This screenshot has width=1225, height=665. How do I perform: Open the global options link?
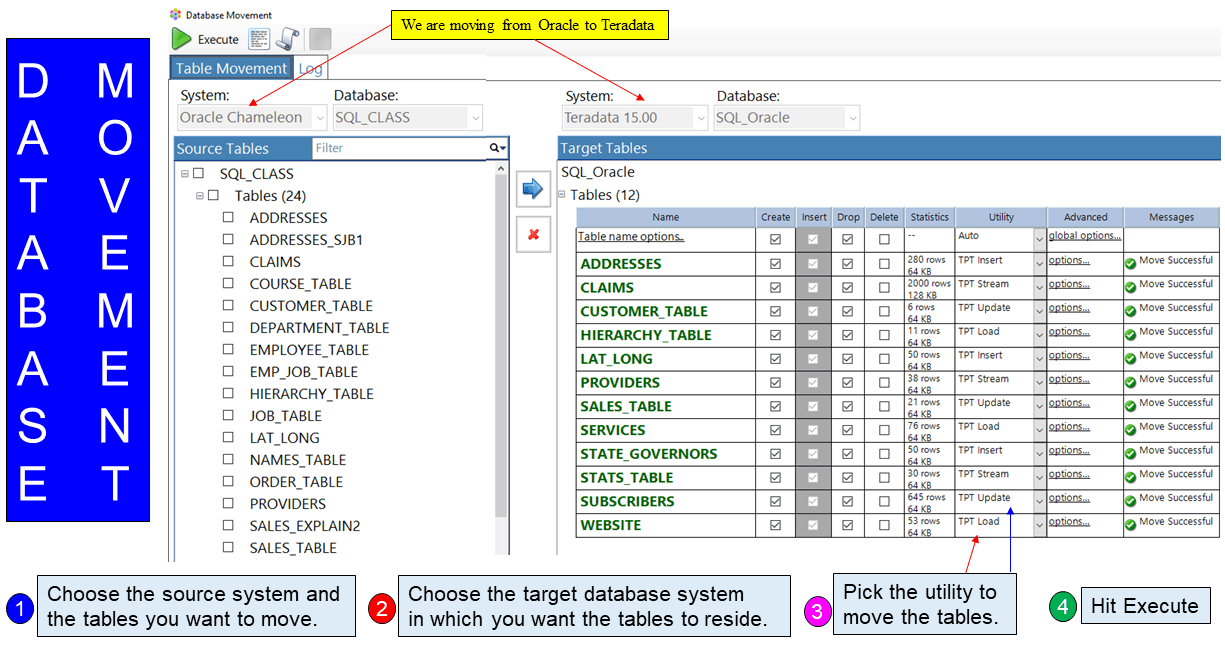coord(1084,236)
